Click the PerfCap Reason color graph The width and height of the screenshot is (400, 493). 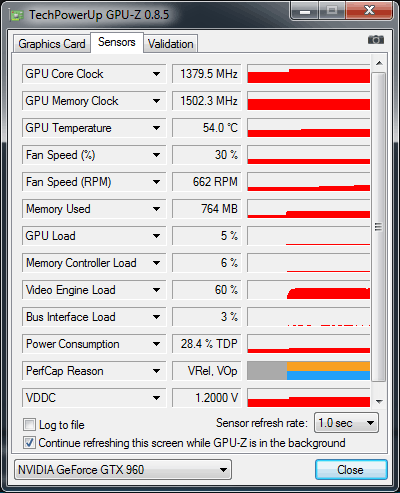click(309, 371)
